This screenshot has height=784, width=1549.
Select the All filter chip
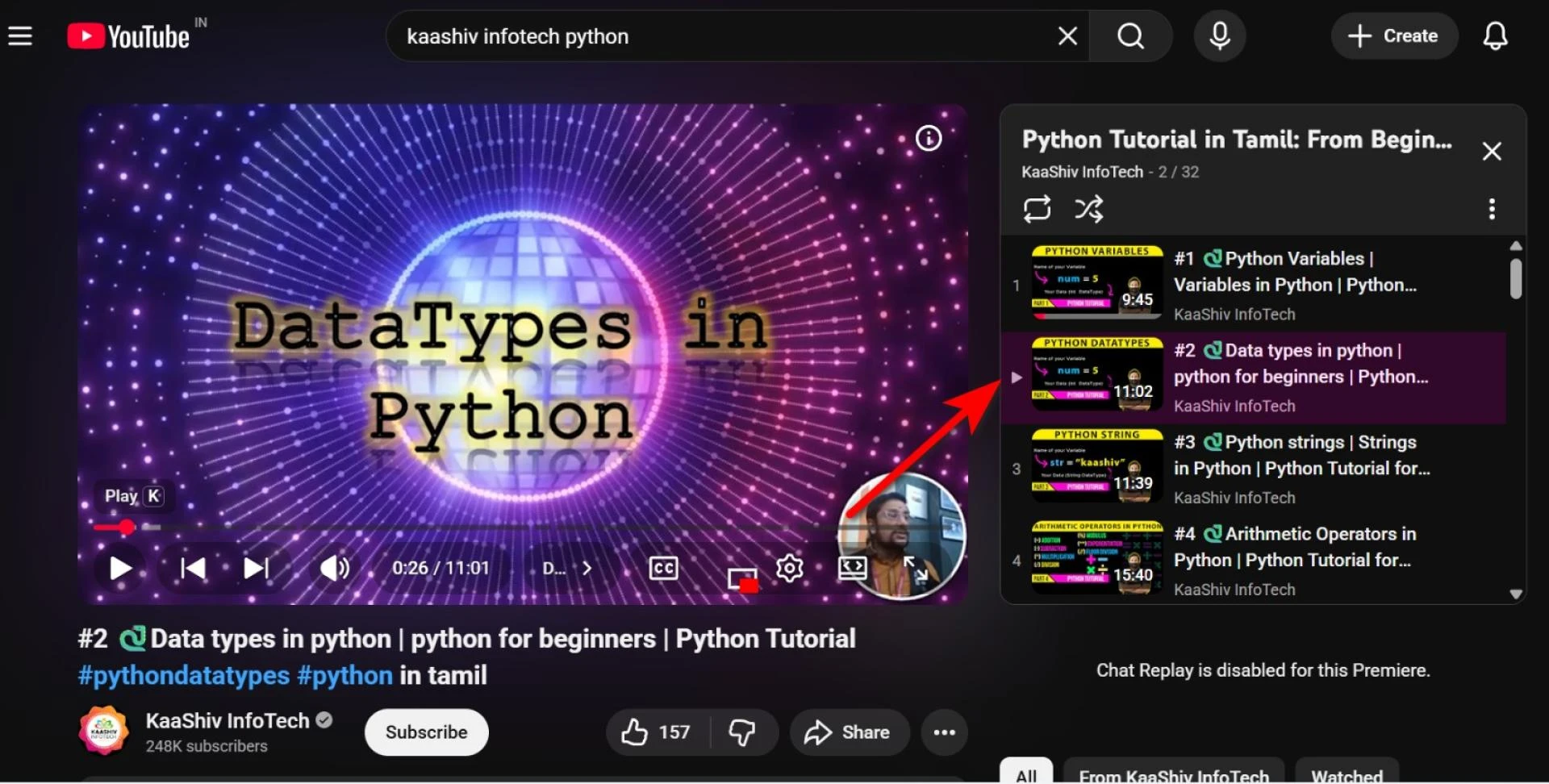coord(1026,772)
